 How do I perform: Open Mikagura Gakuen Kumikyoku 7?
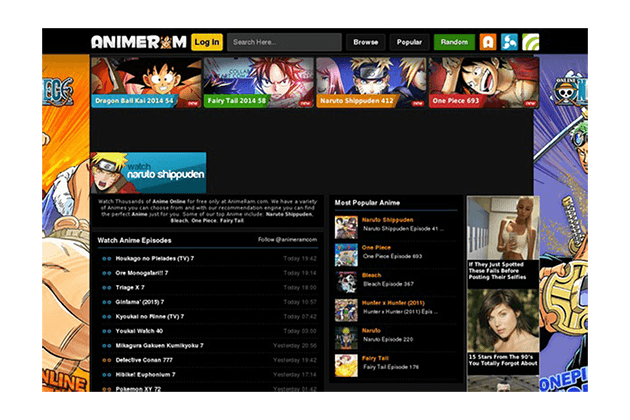click(160, 345)
